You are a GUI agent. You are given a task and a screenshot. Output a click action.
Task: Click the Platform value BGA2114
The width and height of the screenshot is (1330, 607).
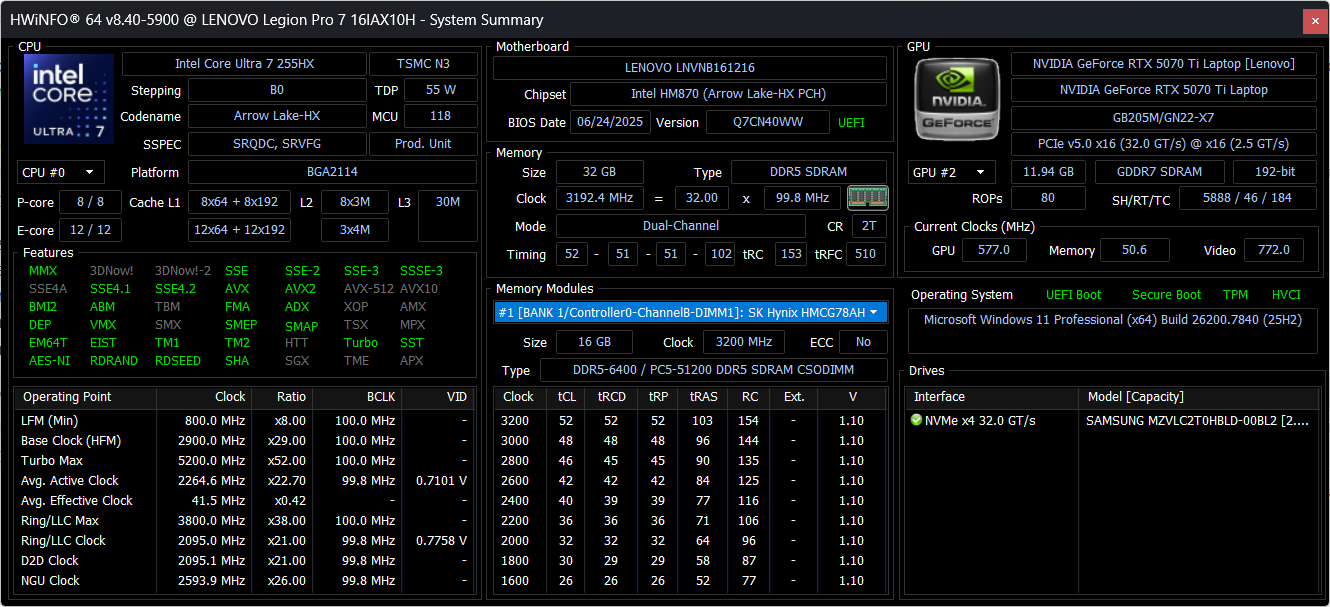tap(333, 172)
